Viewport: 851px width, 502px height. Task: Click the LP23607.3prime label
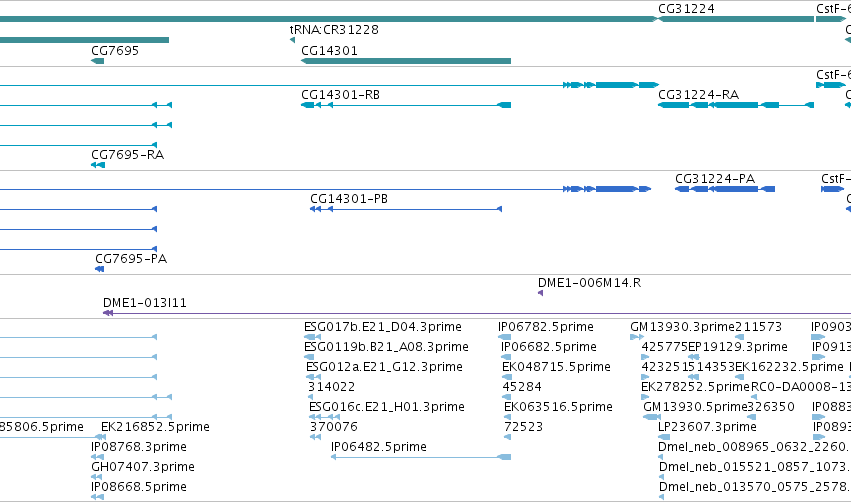pyautogui.click(x=707, y=427)
